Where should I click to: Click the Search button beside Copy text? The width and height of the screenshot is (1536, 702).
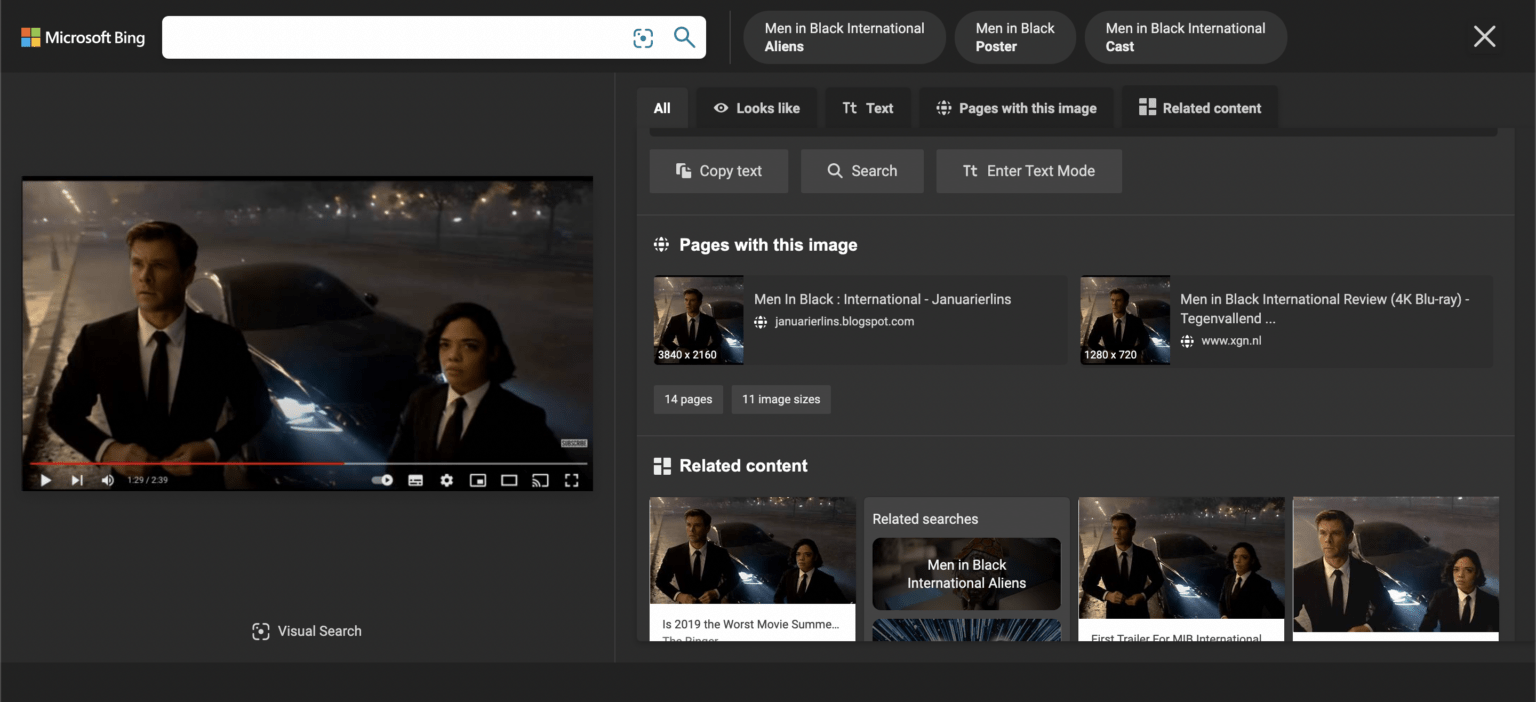coord(862,171)
